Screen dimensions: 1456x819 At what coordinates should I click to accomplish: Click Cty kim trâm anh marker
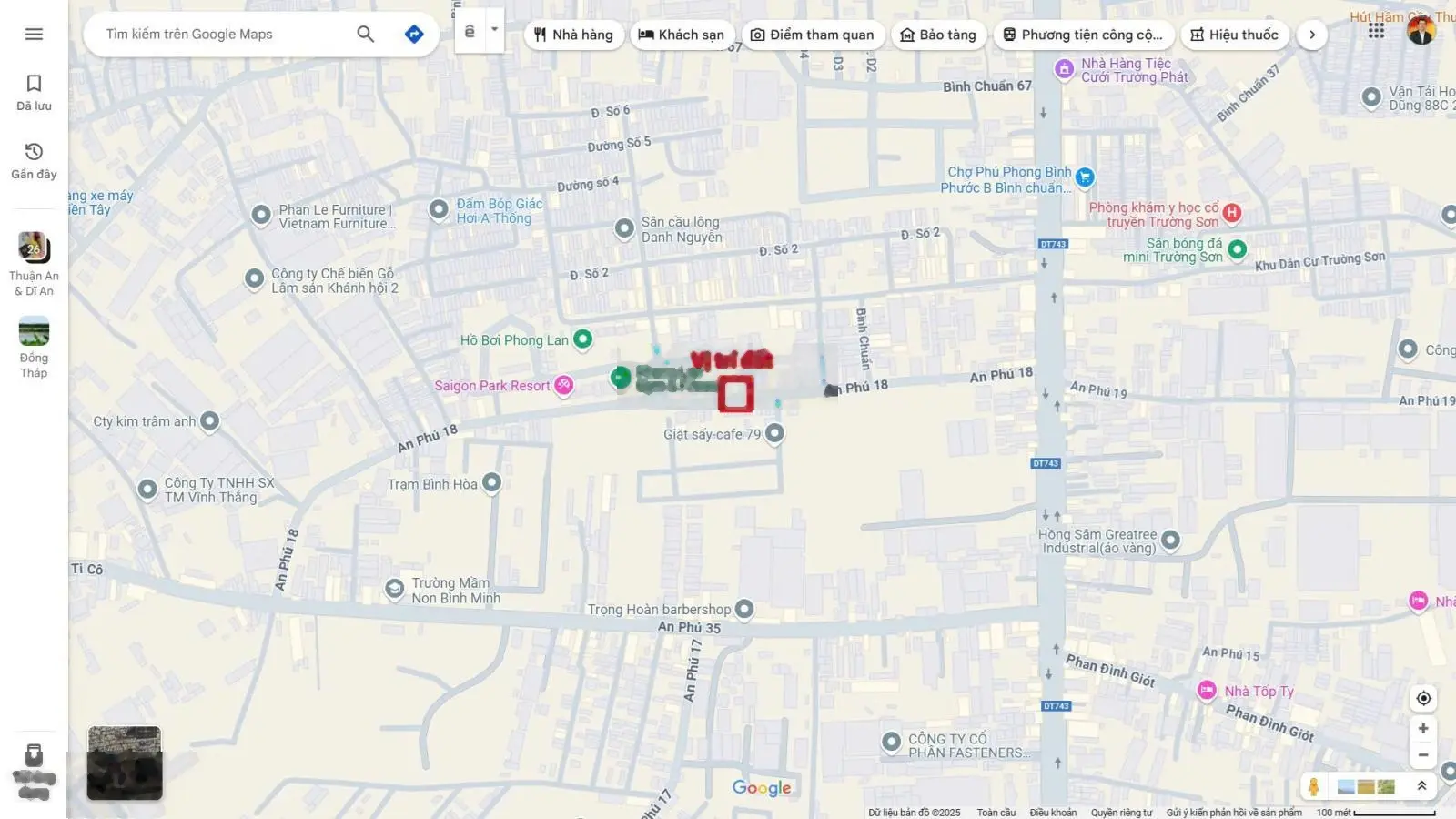click(209, 420)
